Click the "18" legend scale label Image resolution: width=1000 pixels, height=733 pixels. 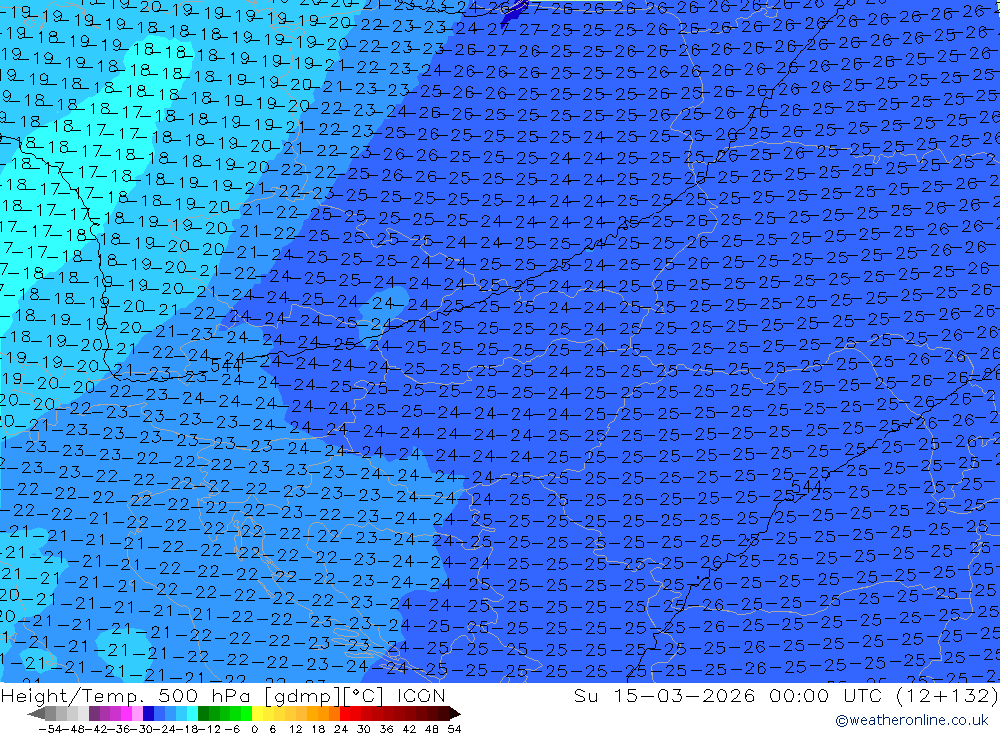[318, 729]
